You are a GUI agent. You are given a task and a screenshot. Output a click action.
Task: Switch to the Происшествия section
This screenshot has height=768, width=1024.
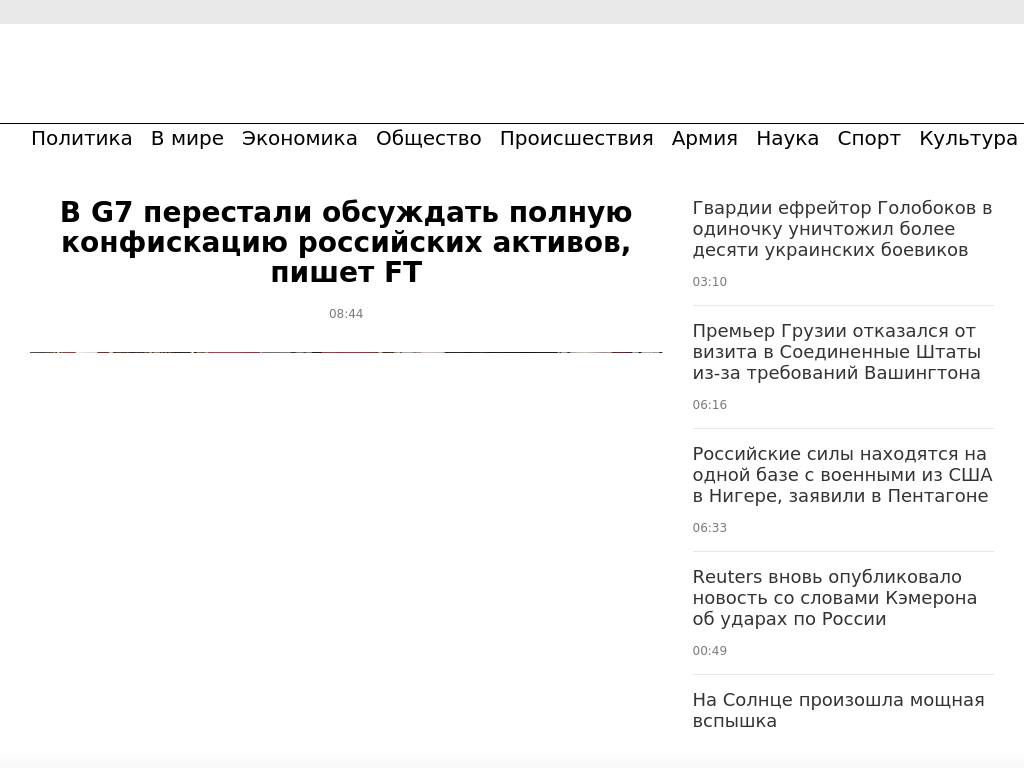576,139
